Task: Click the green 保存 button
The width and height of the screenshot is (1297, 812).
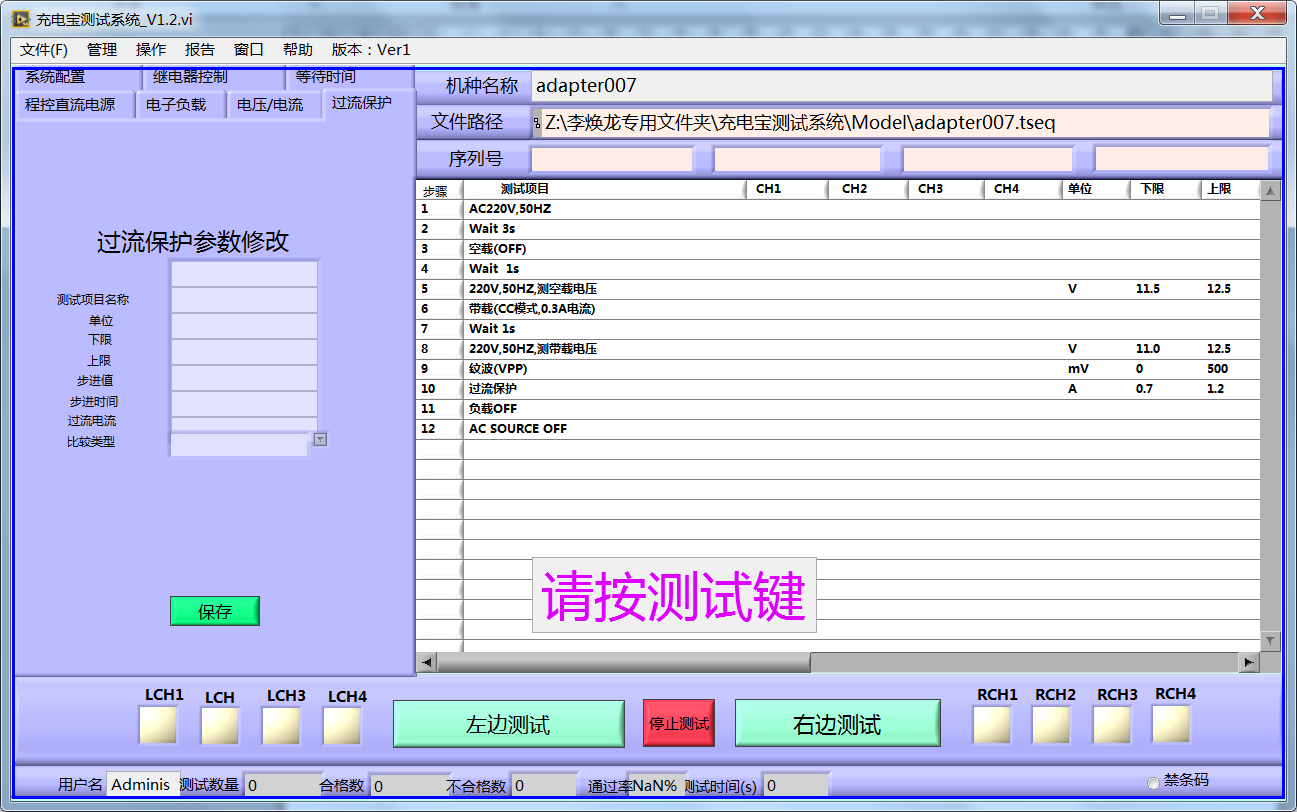Action: pos(215,611)
